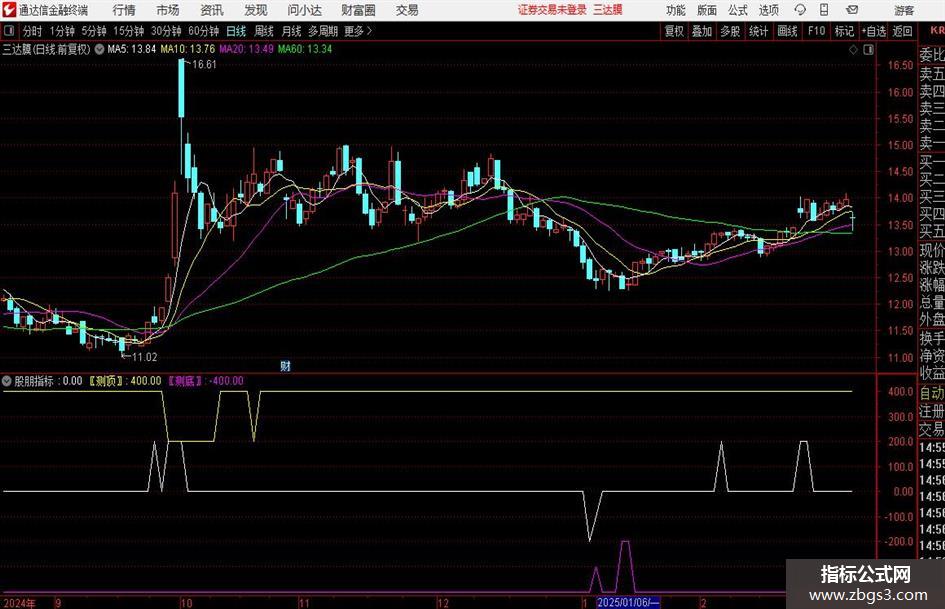945x609 pixels.
Task: Click the 游客 guest account label
Action: (x=904, y=10)
